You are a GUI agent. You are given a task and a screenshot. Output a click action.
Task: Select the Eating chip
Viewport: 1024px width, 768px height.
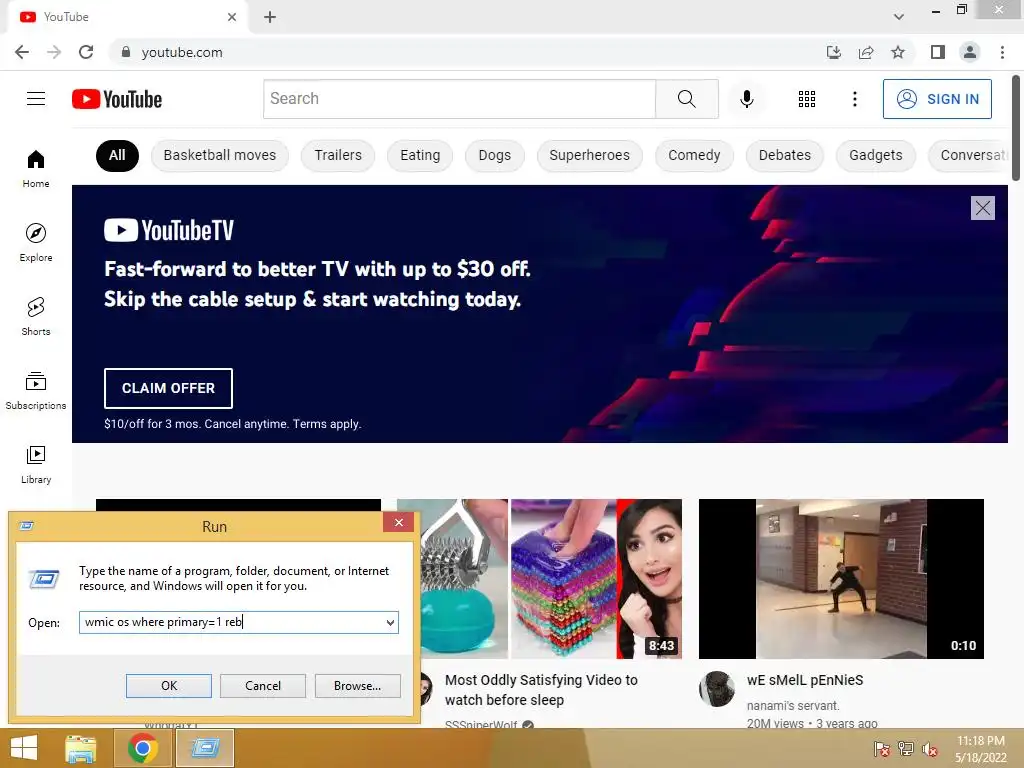(420, 155)
